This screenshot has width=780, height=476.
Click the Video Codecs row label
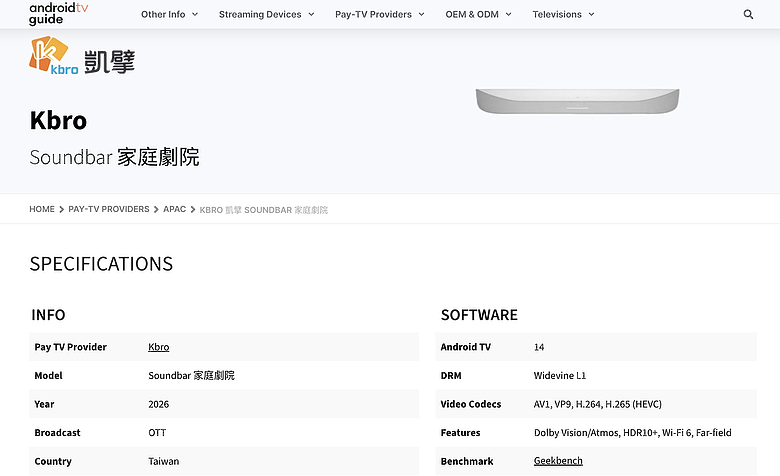(x=471, y=404)
